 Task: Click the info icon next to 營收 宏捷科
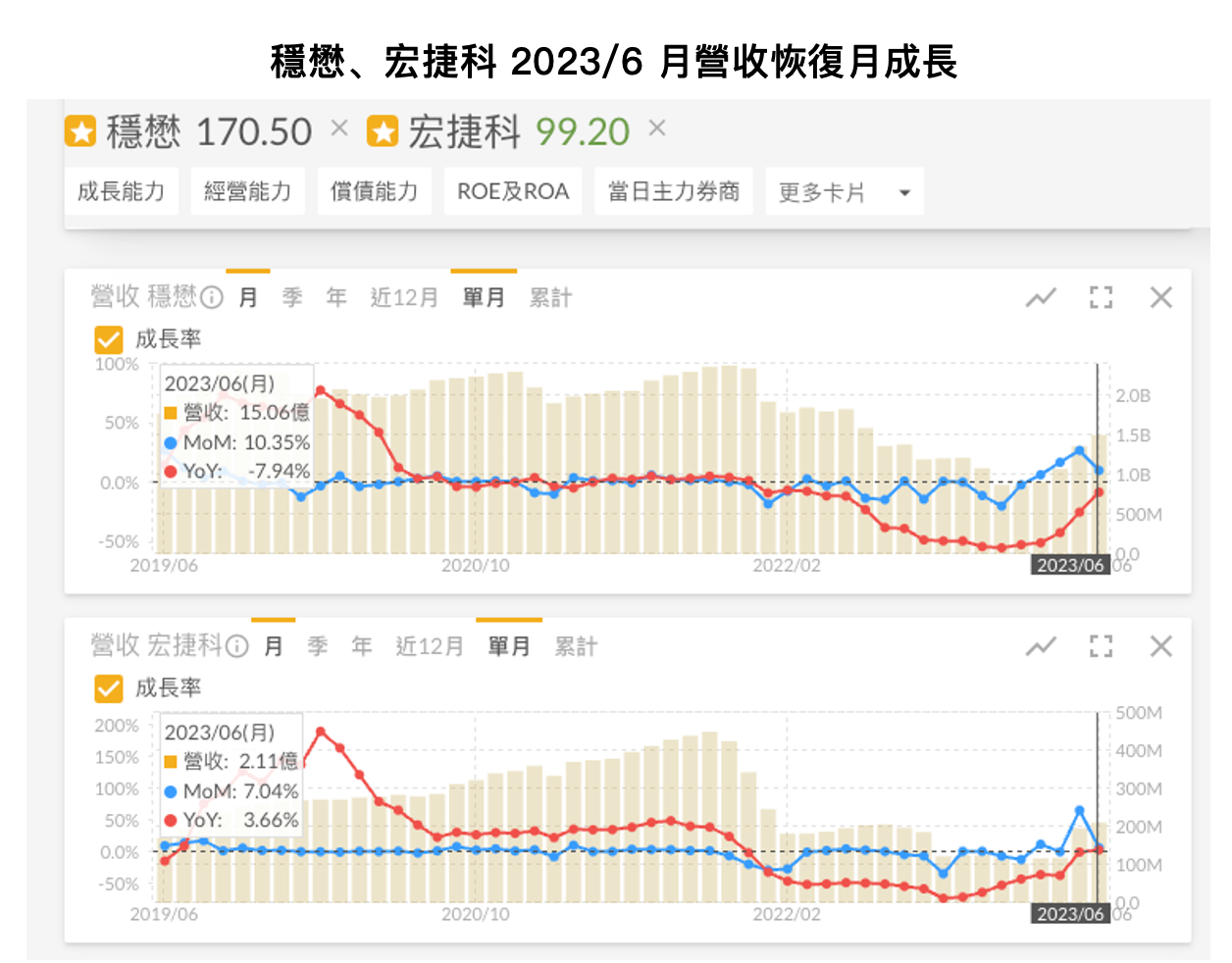pyautogui.click(x=237, y=646)
